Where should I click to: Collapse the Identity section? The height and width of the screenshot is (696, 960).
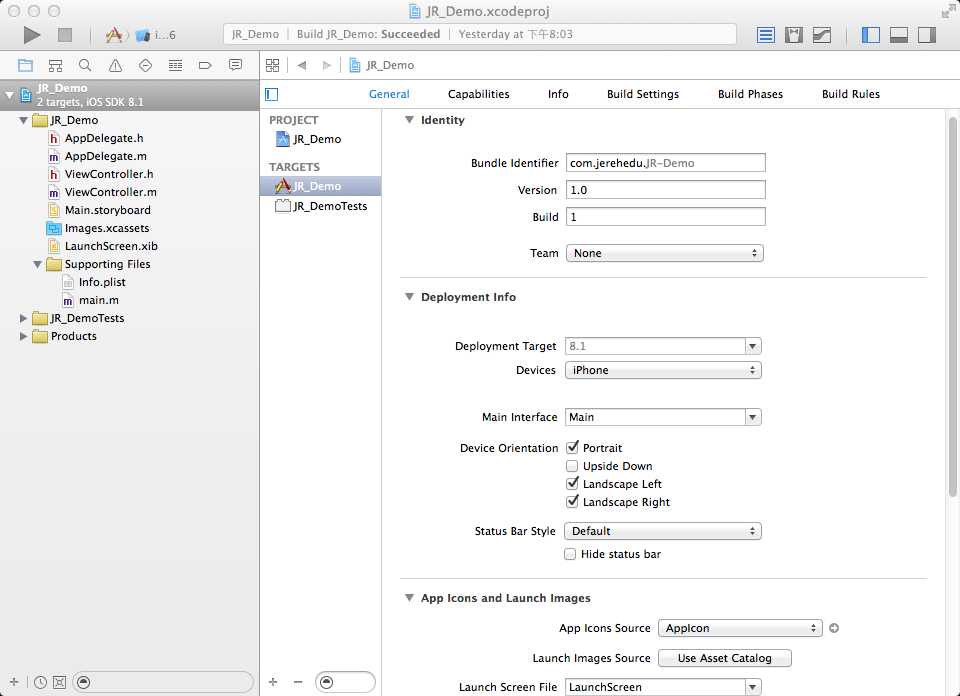click(409, 120)
